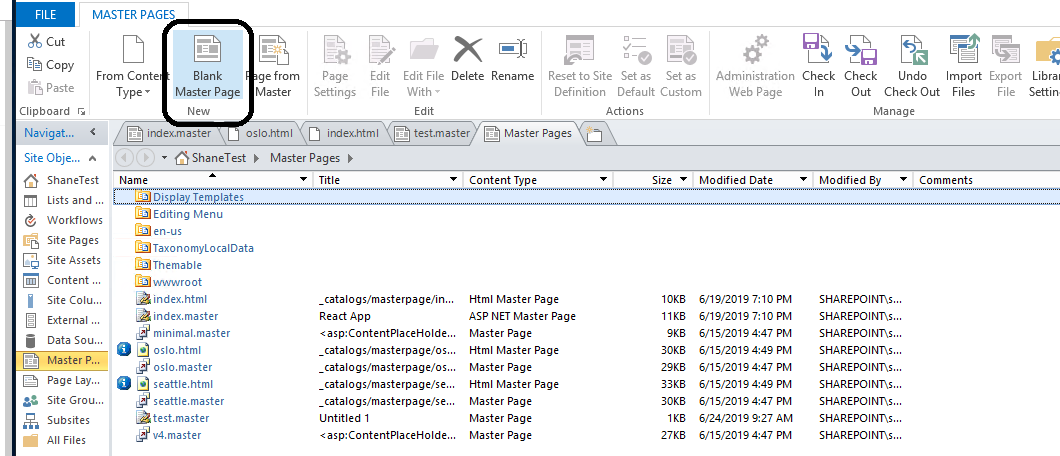This screenshot has width=1060, height=456.
Task: Select the minimal.master file
Action: (x=191, y=333)
